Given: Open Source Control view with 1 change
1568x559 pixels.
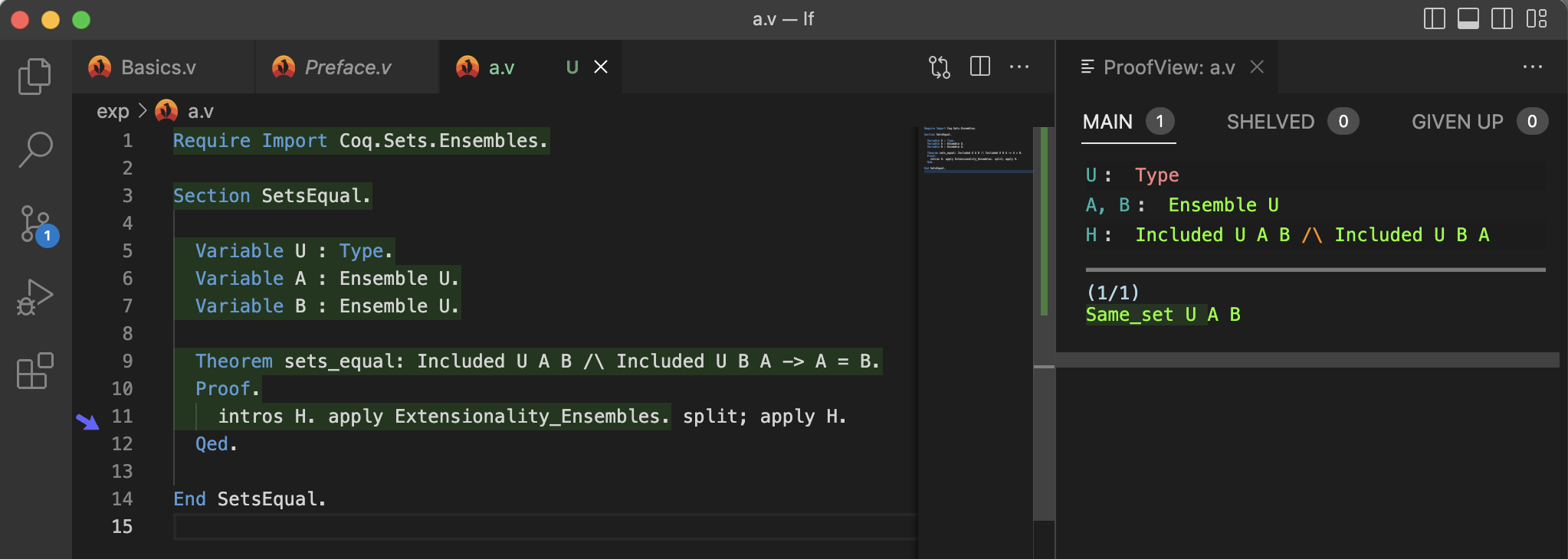Looking at the screenshot, I should 35,224.
